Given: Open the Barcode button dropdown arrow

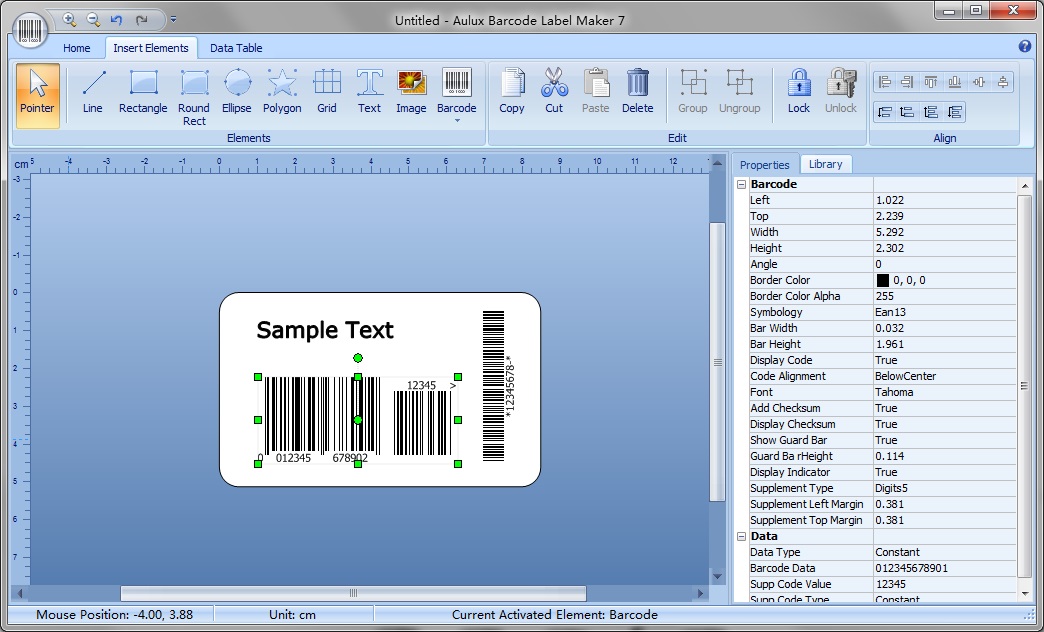Looking at the screenshot, I should coord(457,121).
